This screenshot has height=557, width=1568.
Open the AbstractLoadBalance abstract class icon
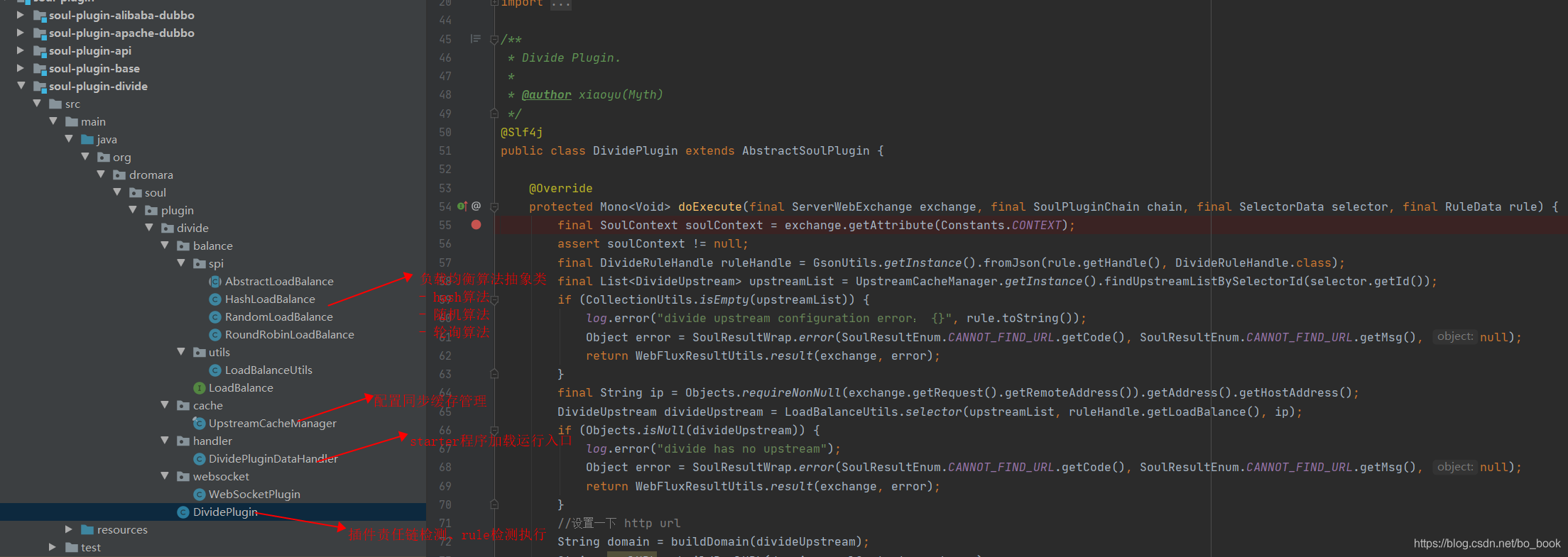click(215, 281)
